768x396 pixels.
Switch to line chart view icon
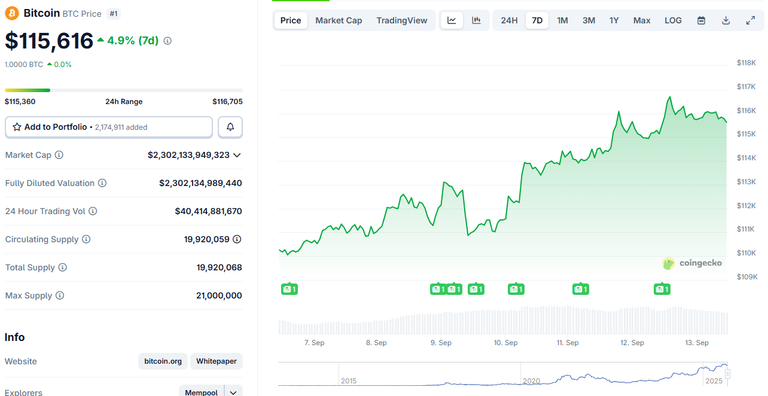tap(452, 20)
